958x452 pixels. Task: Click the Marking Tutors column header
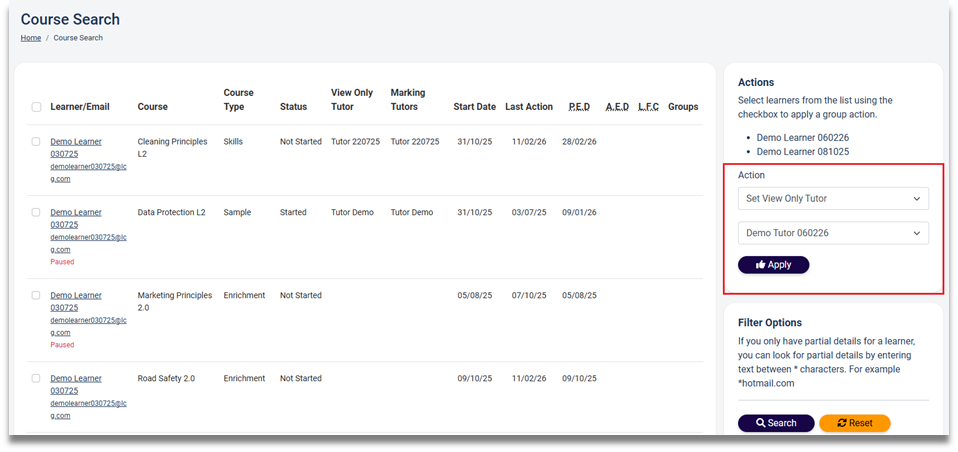point(408,100)
